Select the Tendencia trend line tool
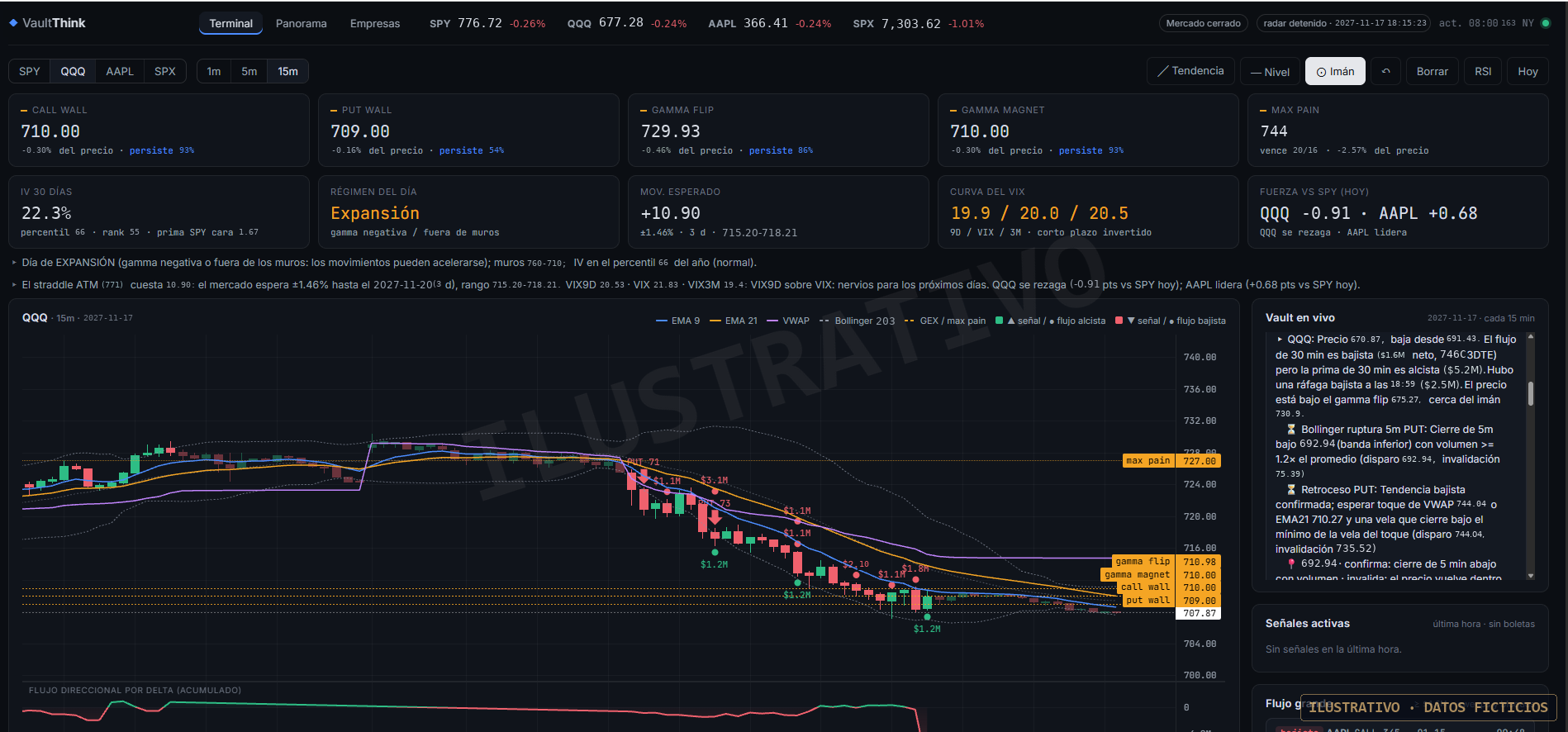This screenshot has width=1568, height=732. 1190,71
